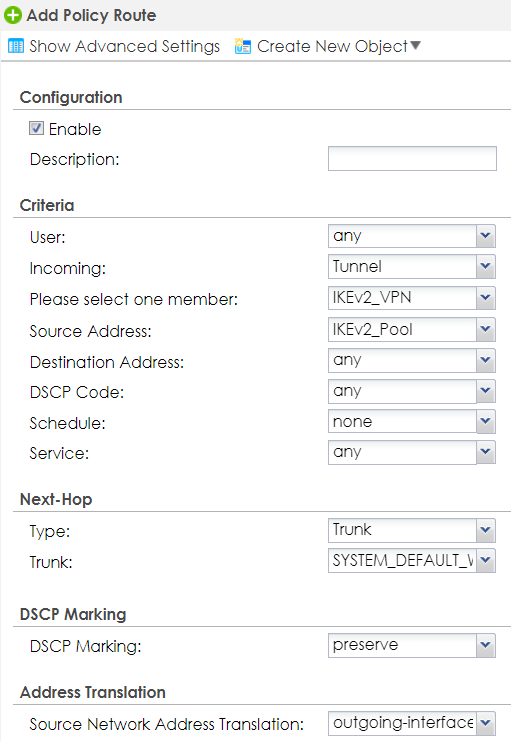
Task: Expand the Trunk SYSTEM_DEFAULT dropdown
Action: click(x=412, y=560)
